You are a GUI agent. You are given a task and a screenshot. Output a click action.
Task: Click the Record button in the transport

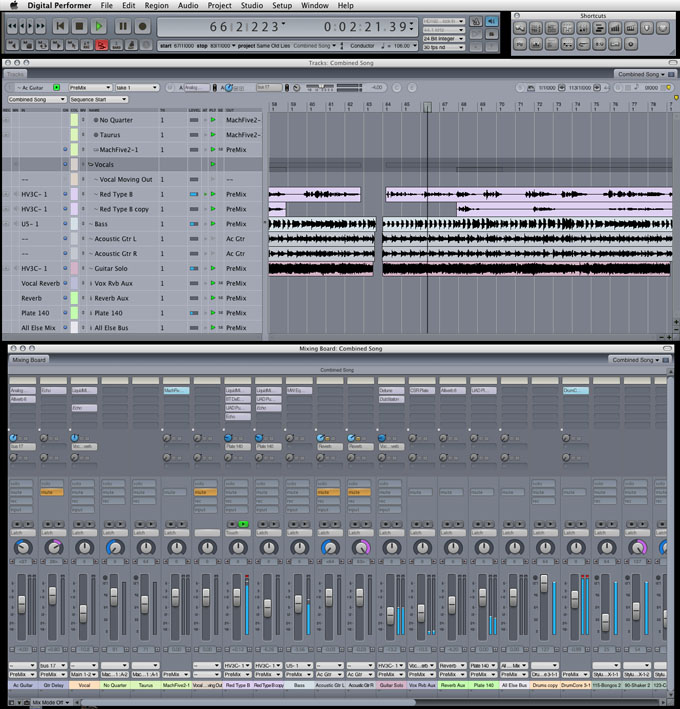tap(142, 26)
